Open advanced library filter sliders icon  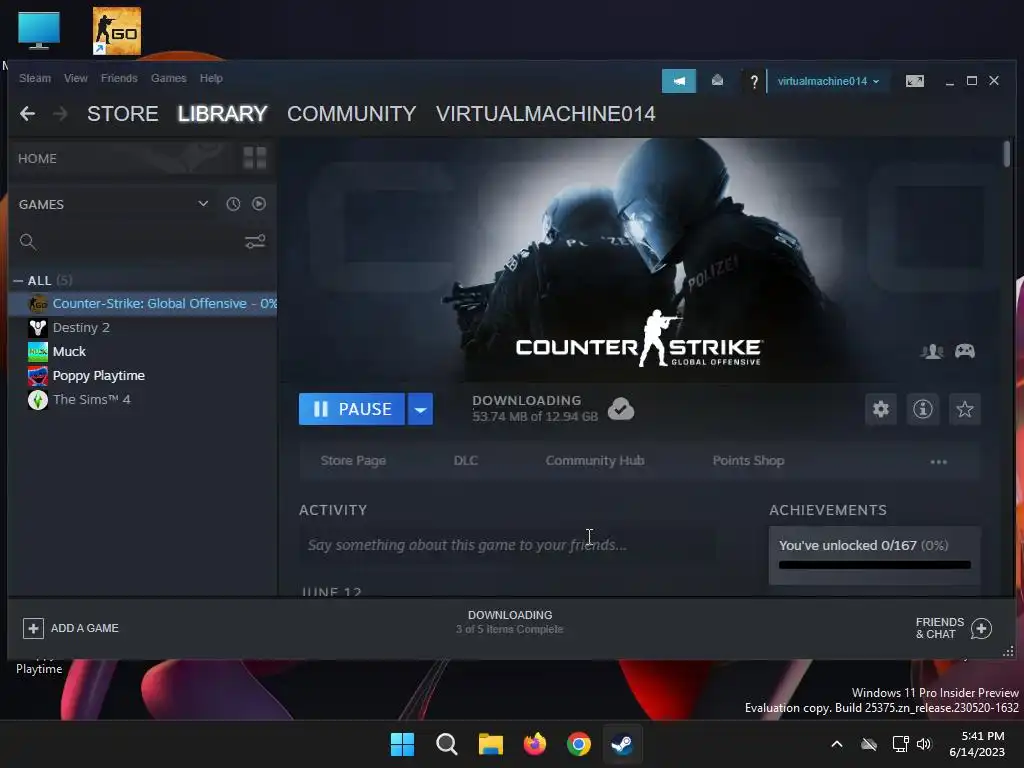pos(255,242)
